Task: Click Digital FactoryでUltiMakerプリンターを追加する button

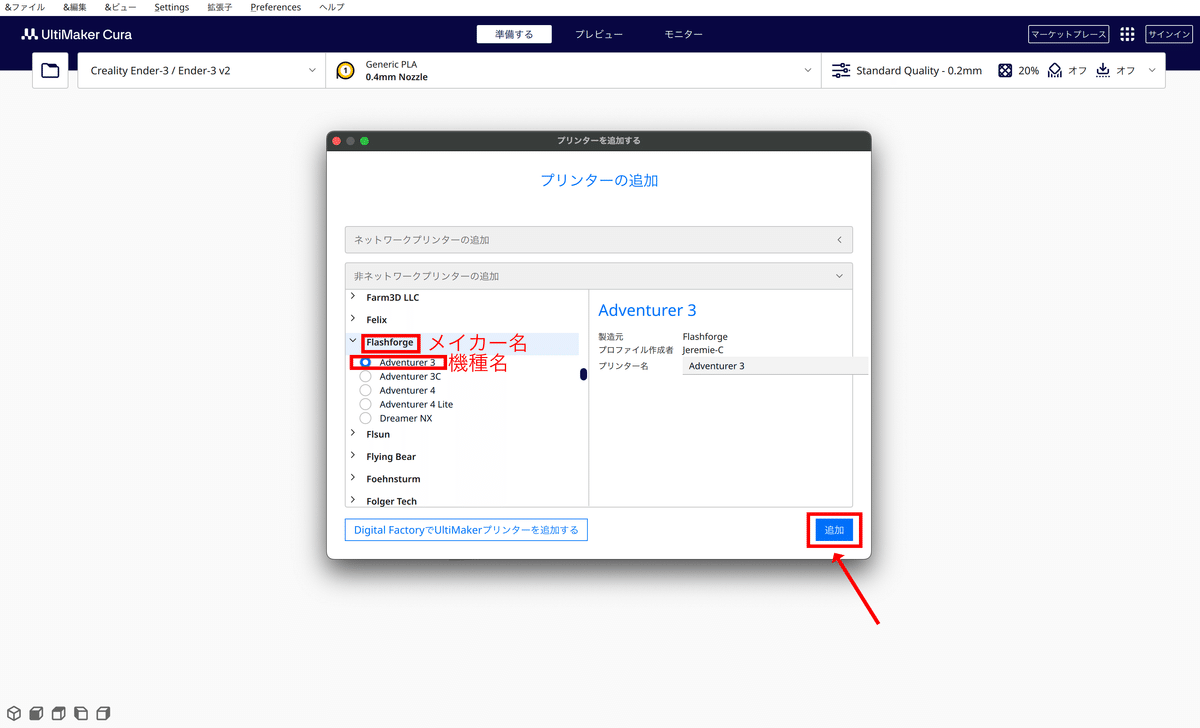Action: click(x=466, y=530)
